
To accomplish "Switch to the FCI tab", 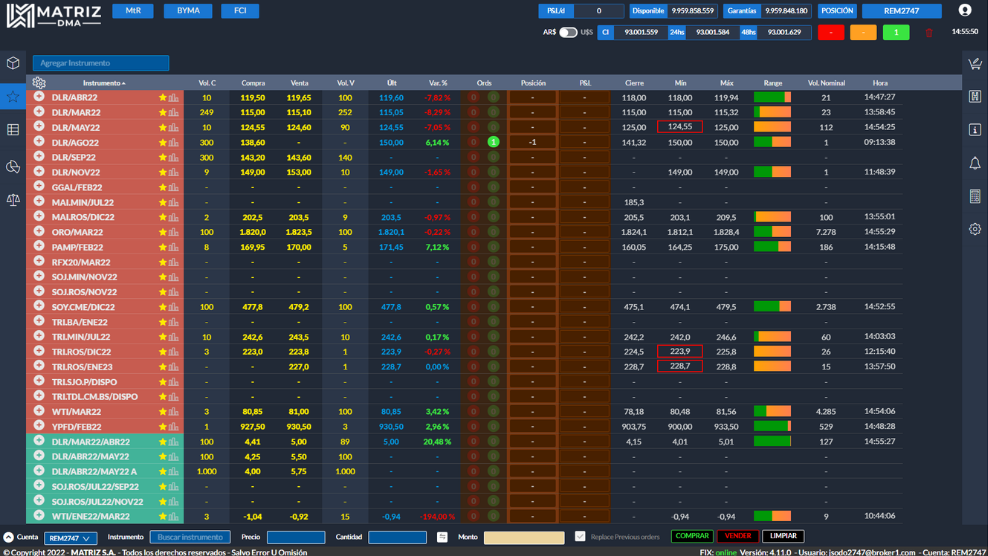I will click(240, 11).
